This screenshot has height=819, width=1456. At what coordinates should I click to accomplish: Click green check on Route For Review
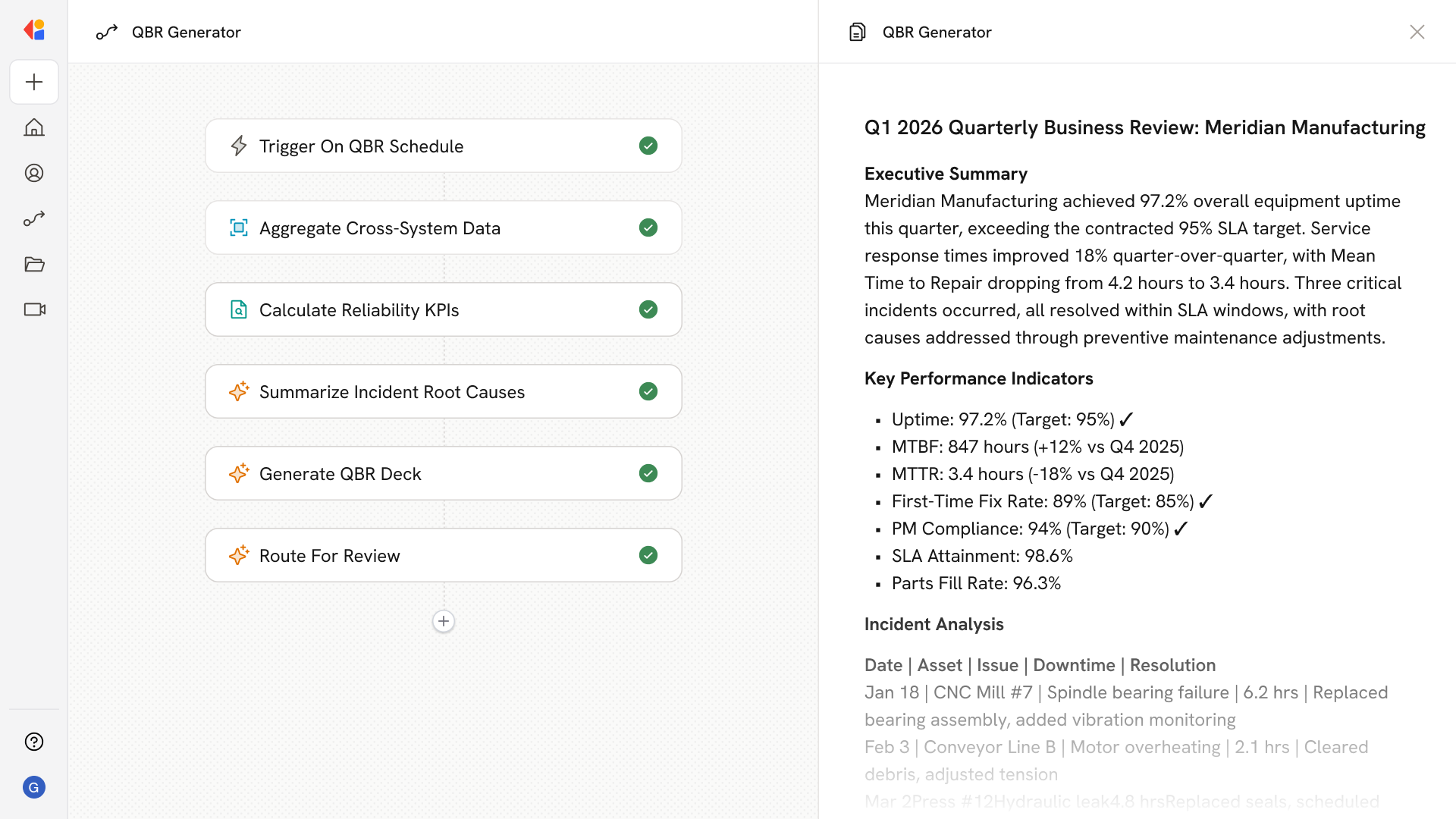pyautogui.click(x=648, y=555)
